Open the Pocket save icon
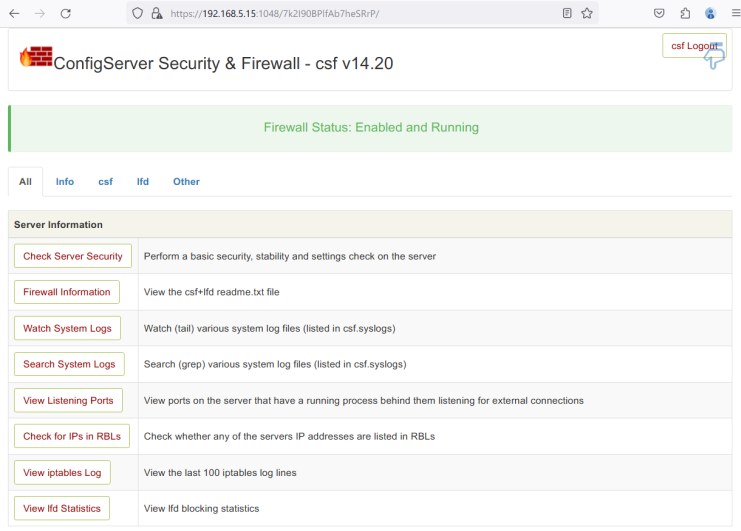This screenshot has height=531, width=741. pyautogui.click(x=659, y=13)
